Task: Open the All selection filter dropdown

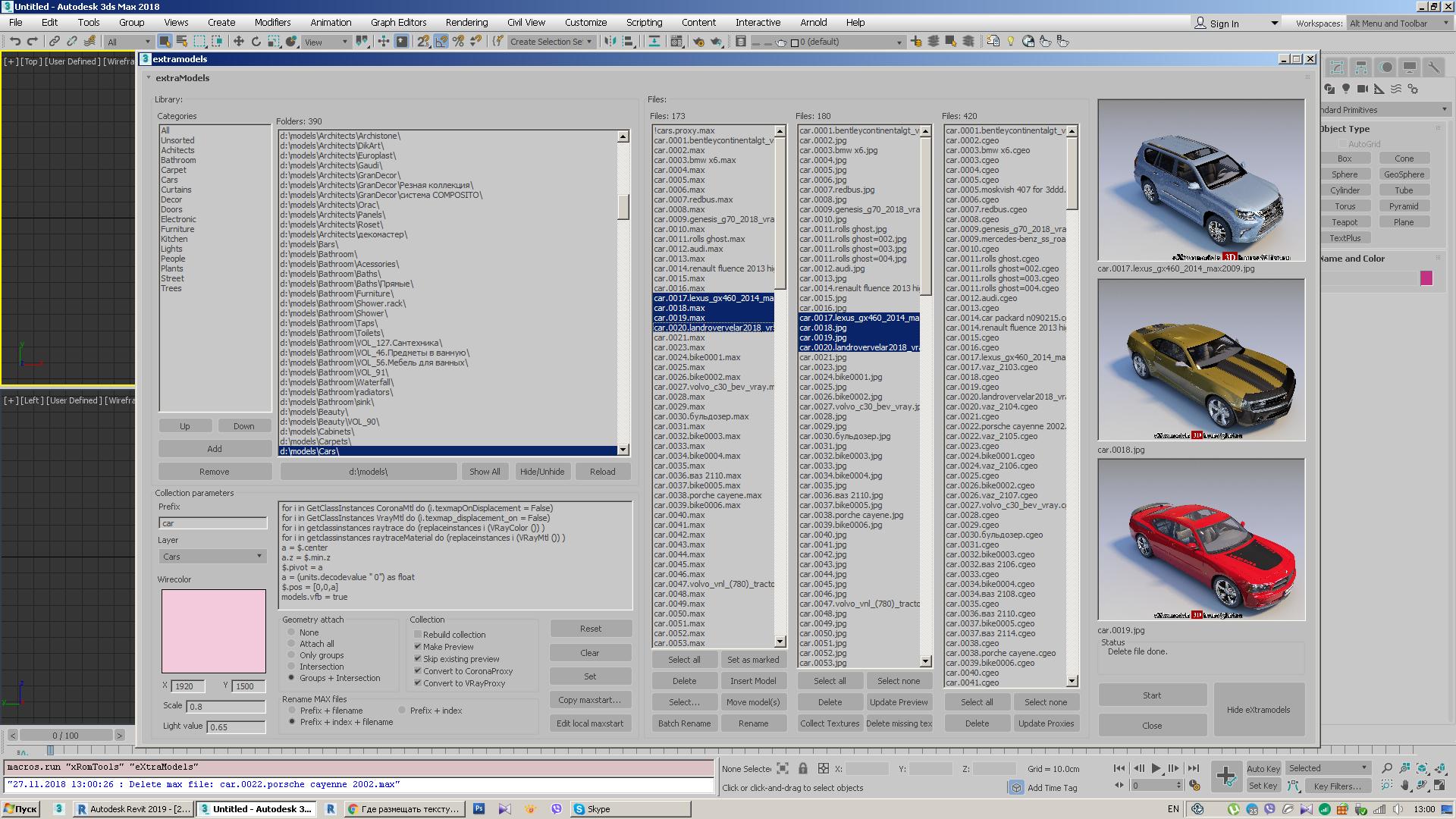Action: pyautogui.click(x=128, y=42)
